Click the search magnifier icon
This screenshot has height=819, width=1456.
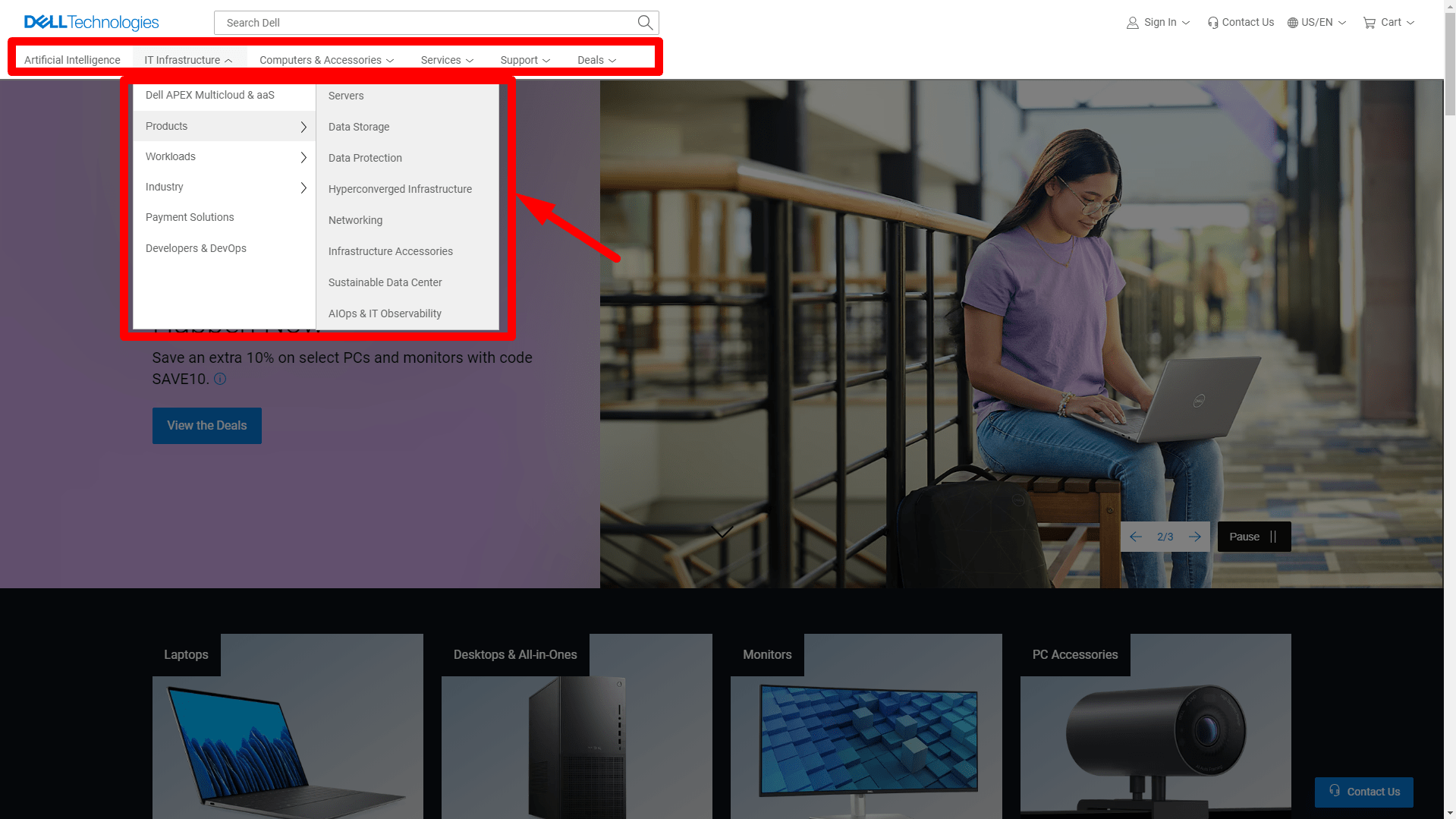[645, 23]
